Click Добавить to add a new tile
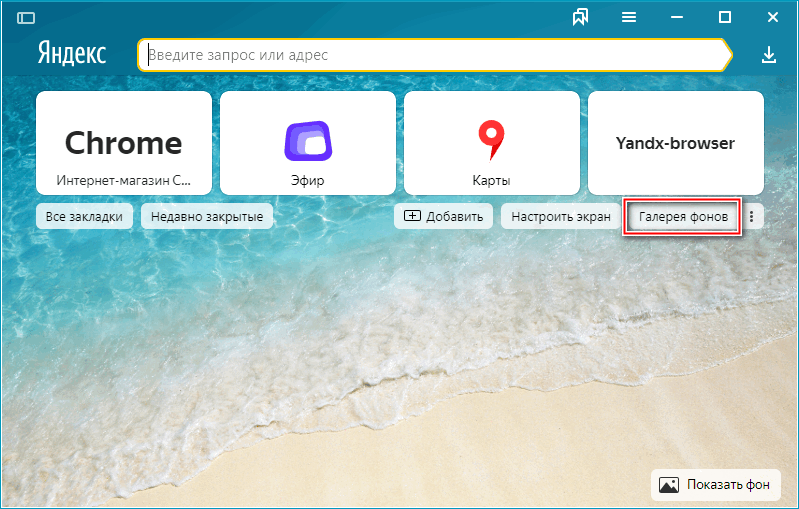 (444, 216)
